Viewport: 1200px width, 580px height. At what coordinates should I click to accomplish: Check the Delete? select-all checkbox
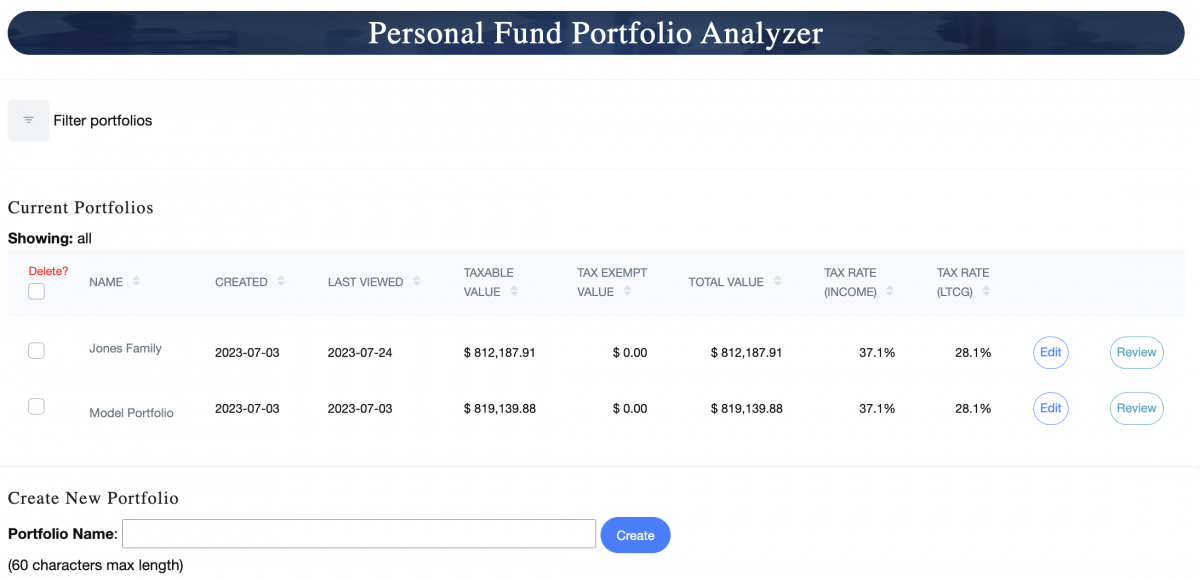pyautogui.click(x=36, y=291)
